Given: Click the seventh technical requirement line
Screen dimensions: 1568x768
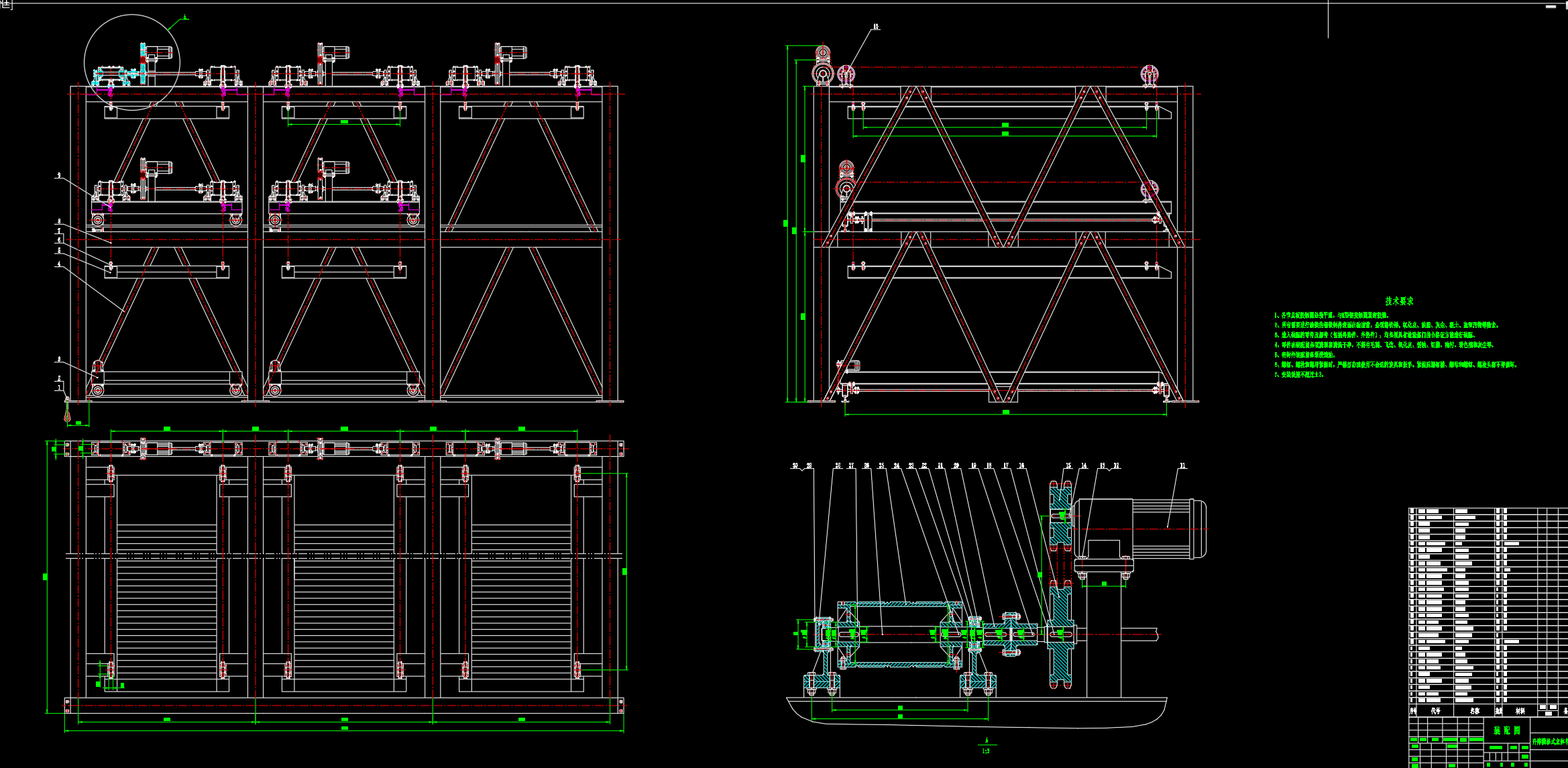Looking at the screenshot, I should tap(1299, 375).
